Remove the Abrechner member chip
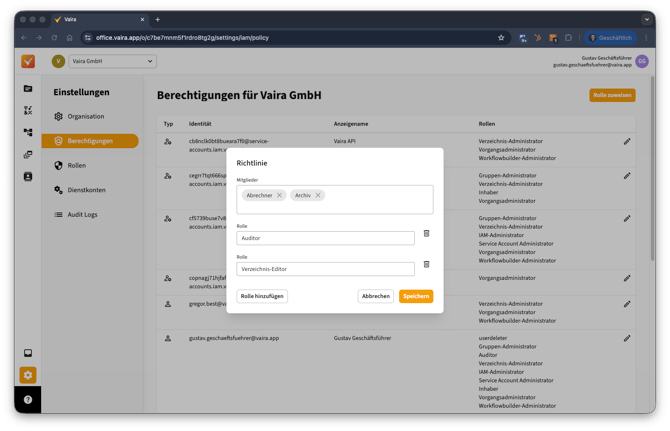Image resolution: width=670 pixels, height=431 pixels. pyautogui.click(x=279, y=195)
